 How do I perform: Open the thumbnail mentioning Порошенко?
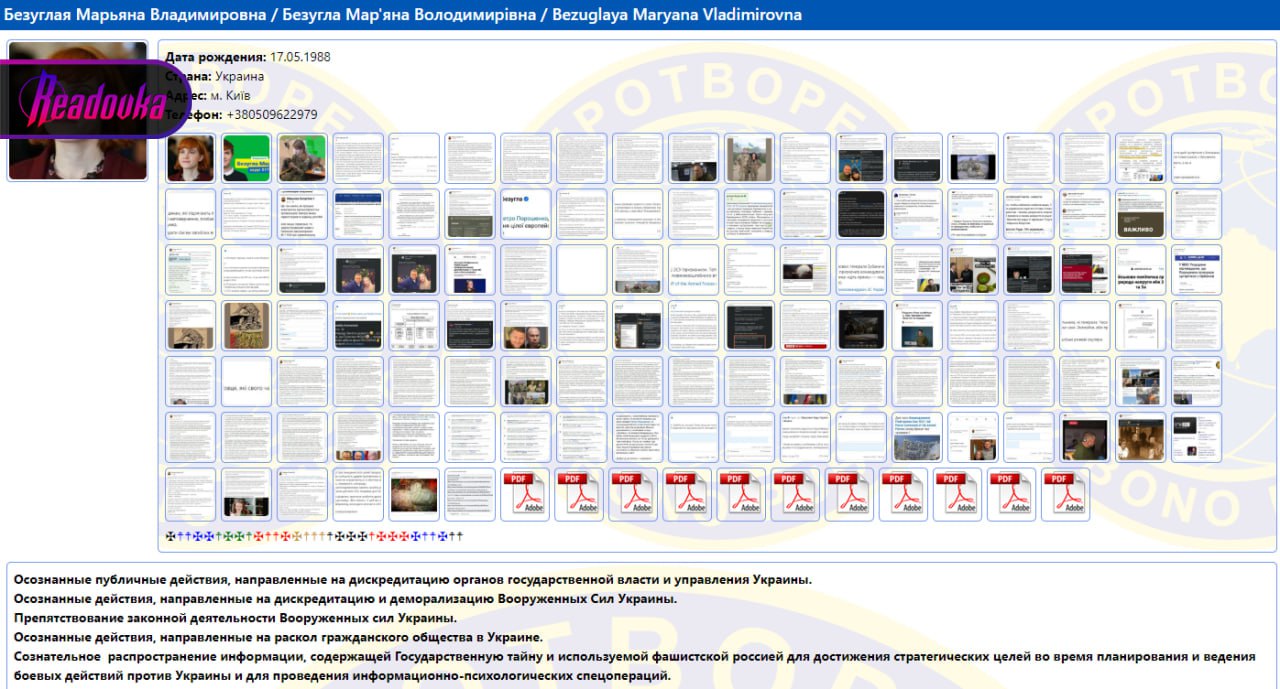point(526,214)
